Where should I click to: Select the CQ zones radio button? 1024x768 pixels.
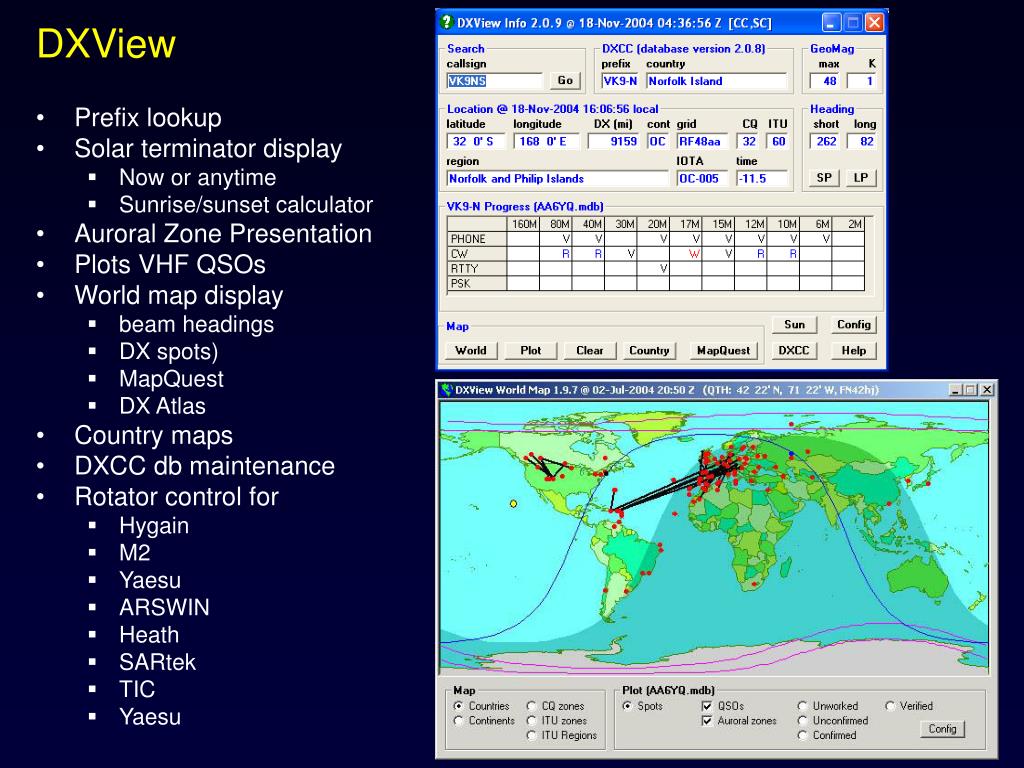pyautogui.click(x=532, y=706)
